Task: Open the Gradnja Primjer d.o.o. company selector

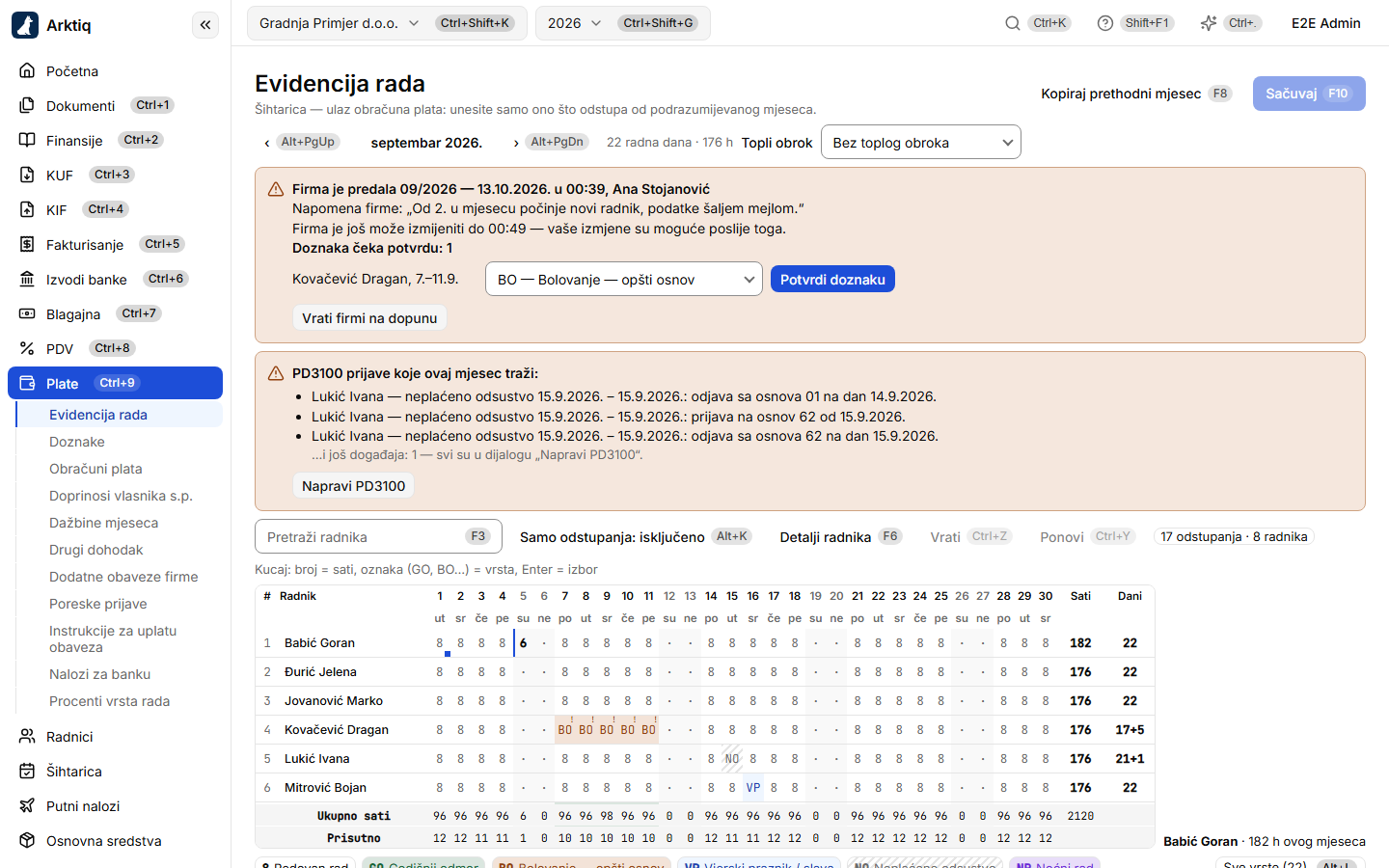Action: (x=387, y=23)
